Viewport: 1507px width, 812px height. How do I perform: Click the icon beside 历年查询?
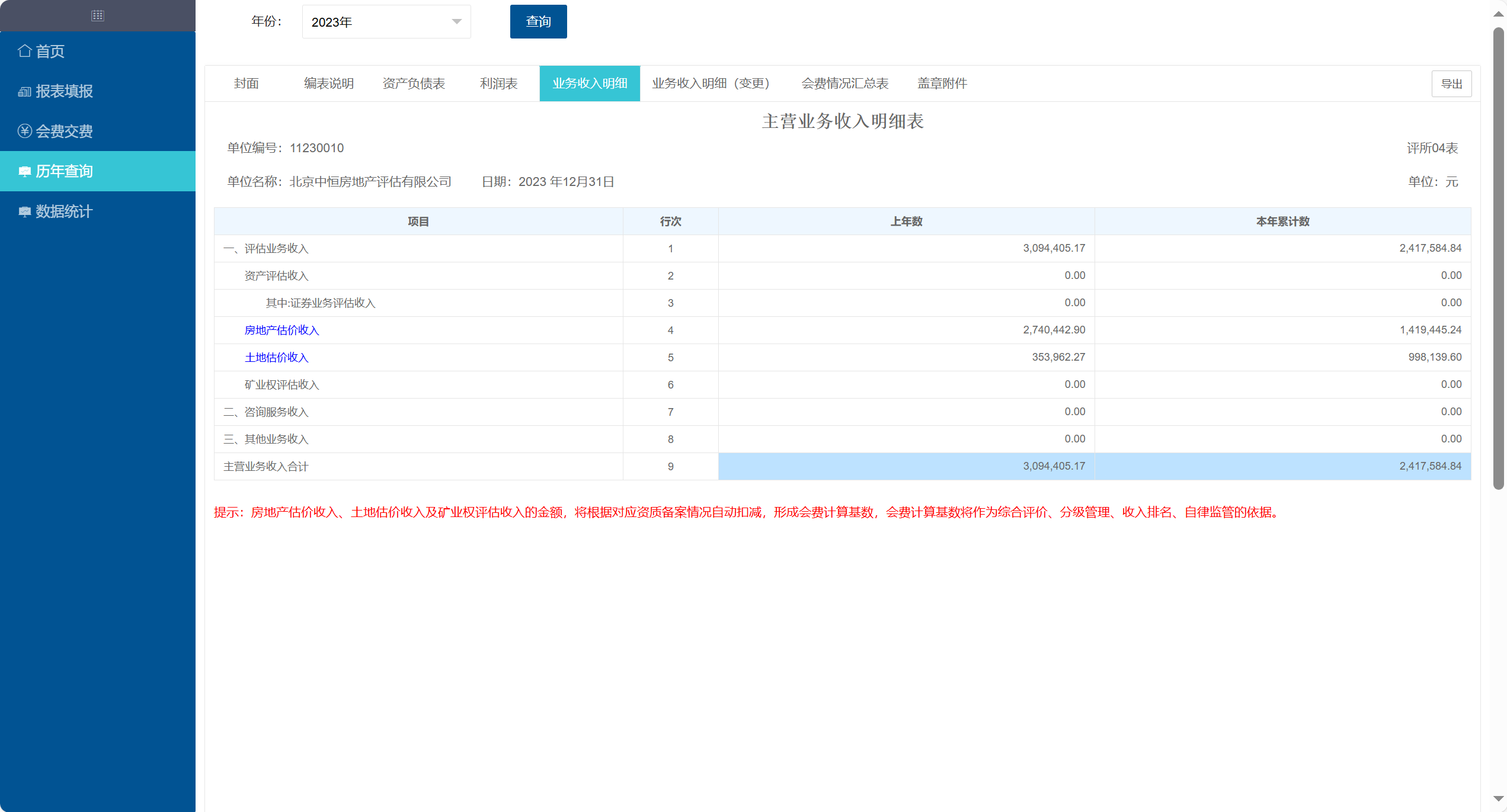24,171
